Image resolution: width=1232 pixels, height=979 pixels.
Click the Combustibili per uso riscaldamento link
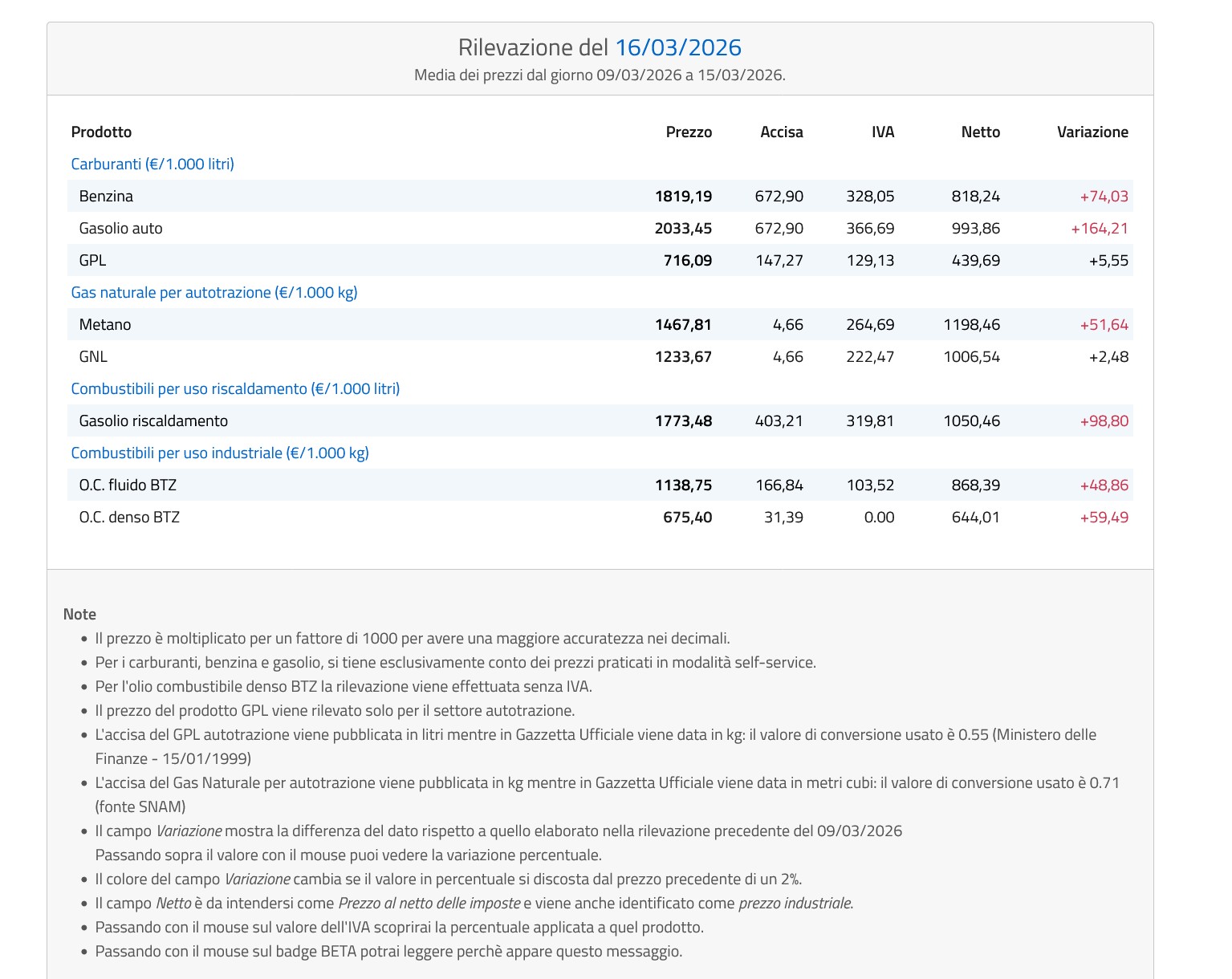[235, 388]
